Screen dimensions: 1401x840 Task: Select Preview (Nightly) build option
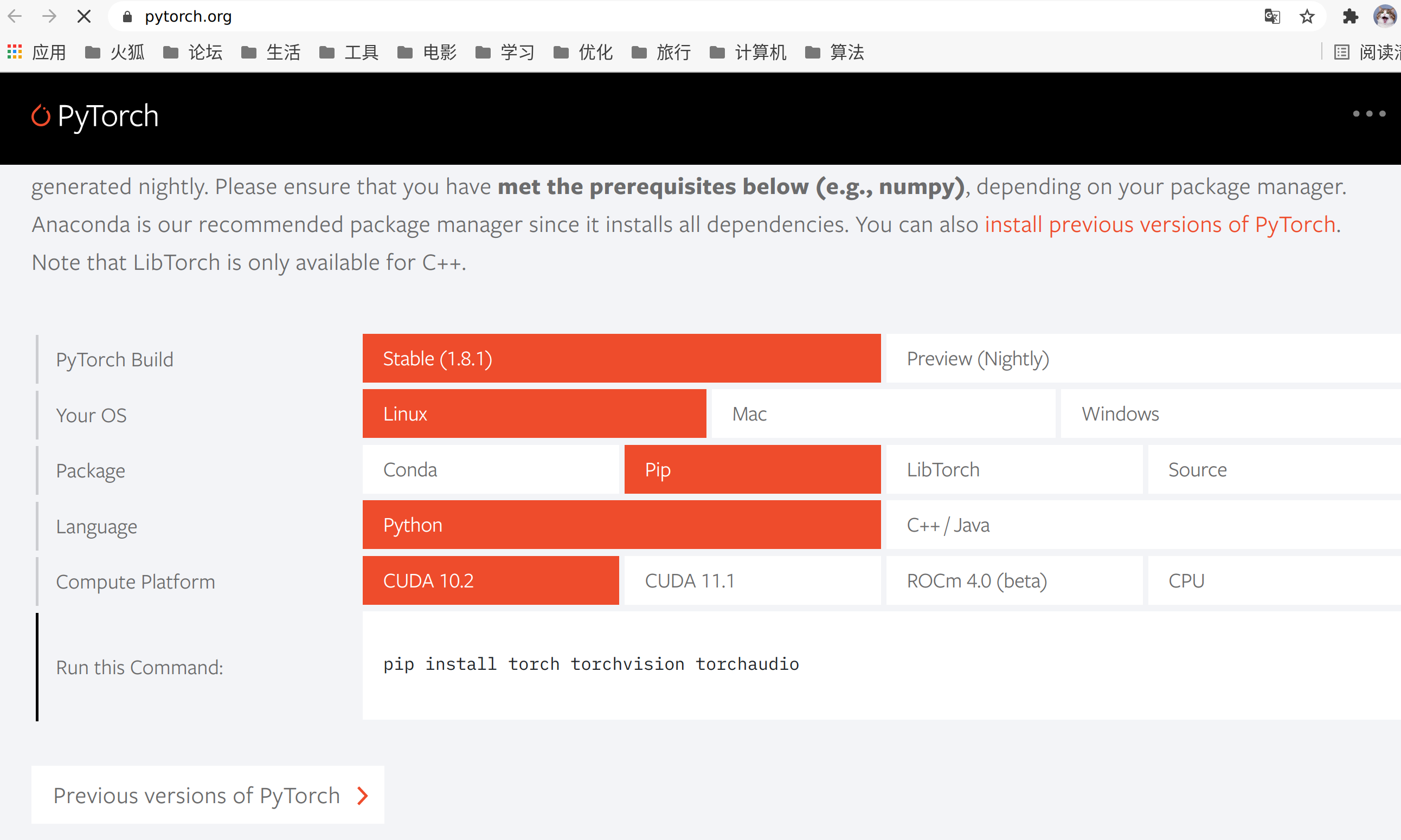1143,358
